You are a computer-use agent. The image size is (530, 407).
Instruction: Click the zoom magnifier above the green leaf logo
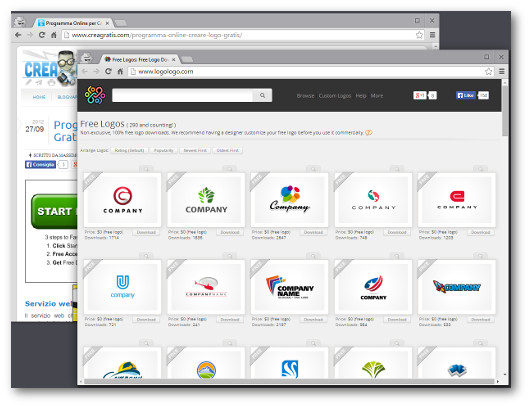tap(230, 169)
